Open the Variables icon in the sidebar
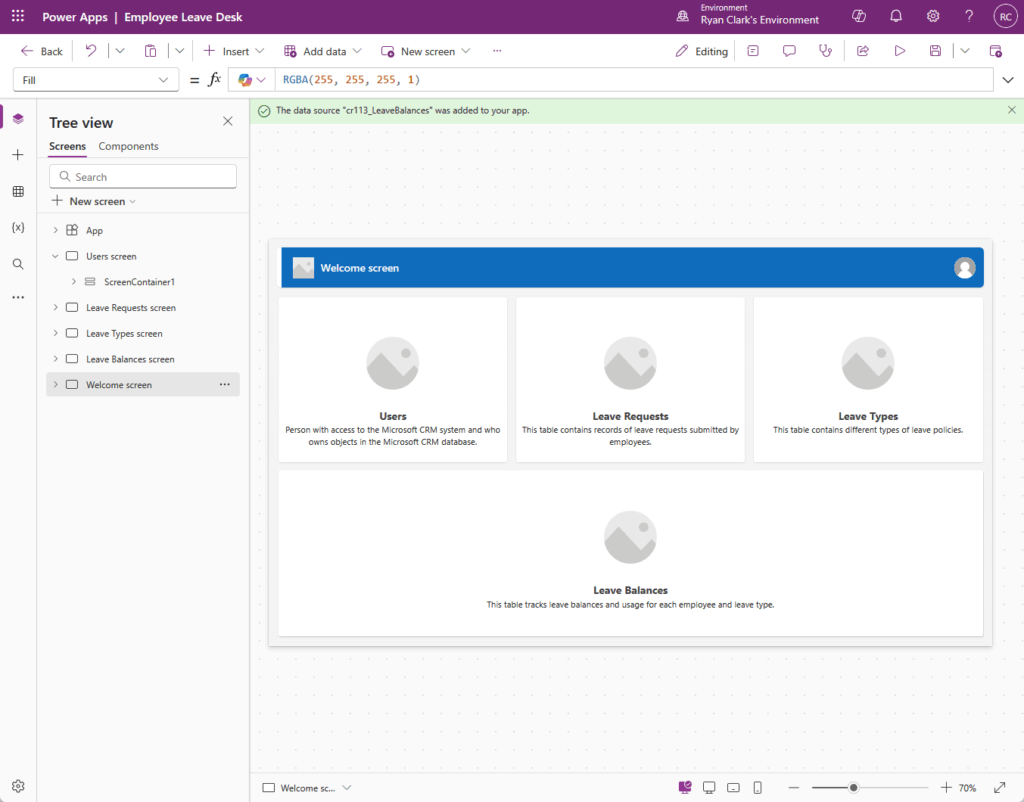 click(x=18, y=227)
